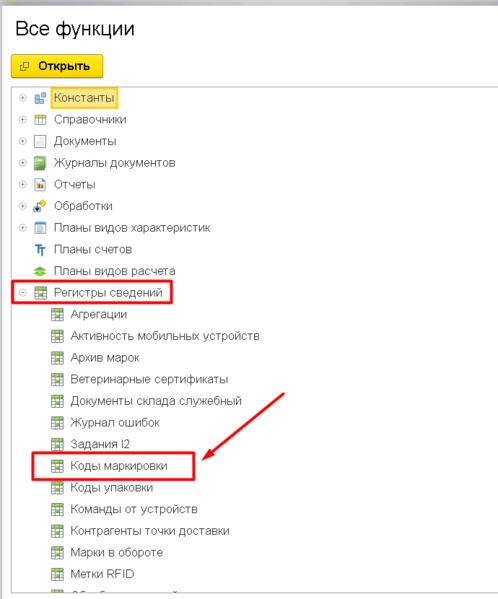
Task: Choose Ветеринарные сертификаты item
Action: point(149,380)
